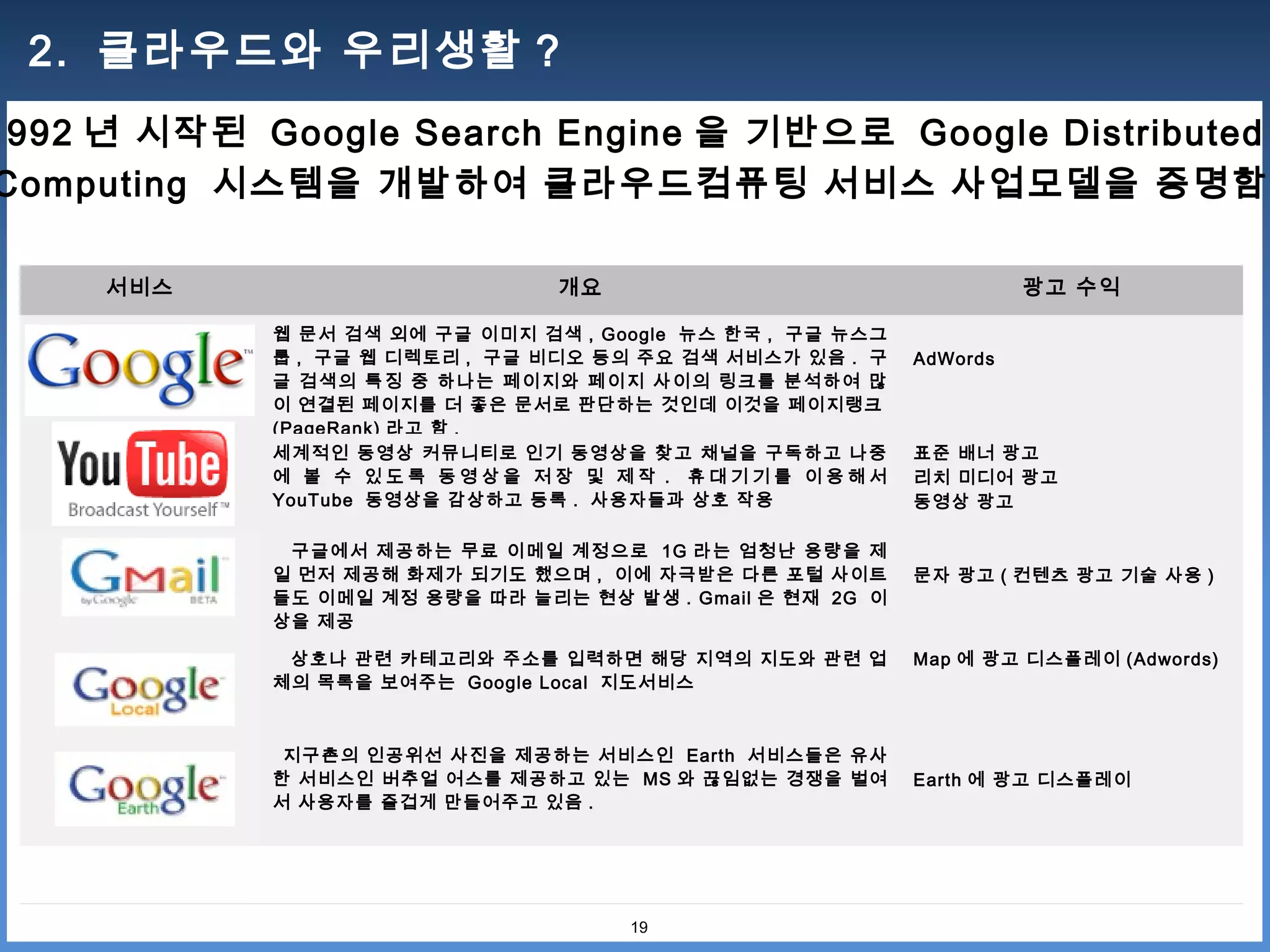This screenshot has width=1270, height=952.
Task: Click the '서비스' column header
Action: point(140,287)
